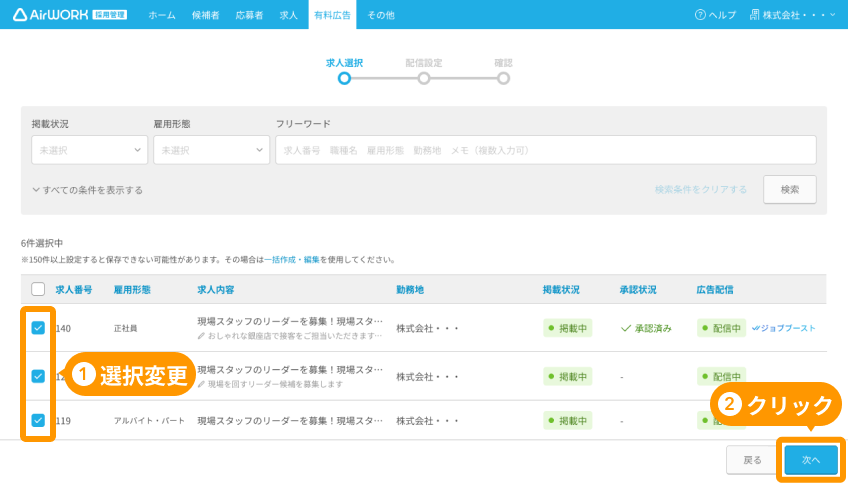This screenshot has width=848, height=488.
Task: Click the 承認済み check mark in row 140
Action: point(626,328)
